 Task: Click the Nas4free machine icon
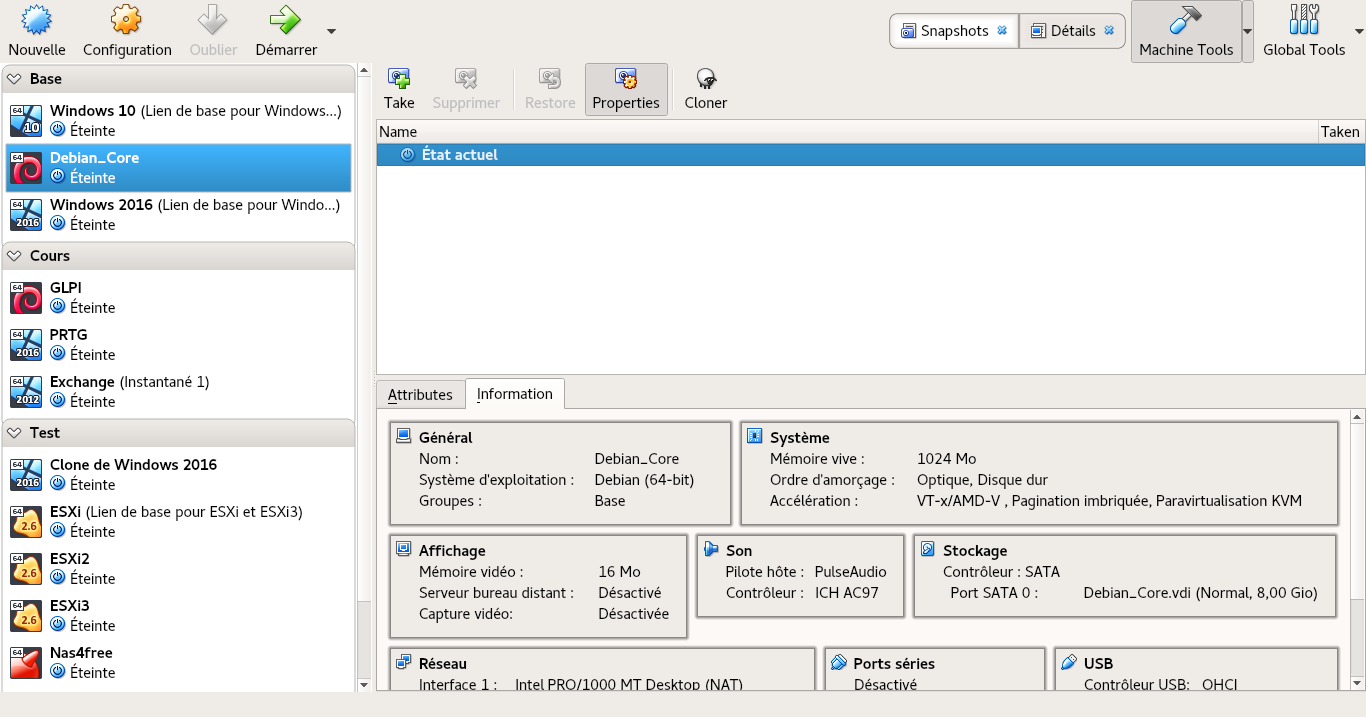(x=26, y=662)
